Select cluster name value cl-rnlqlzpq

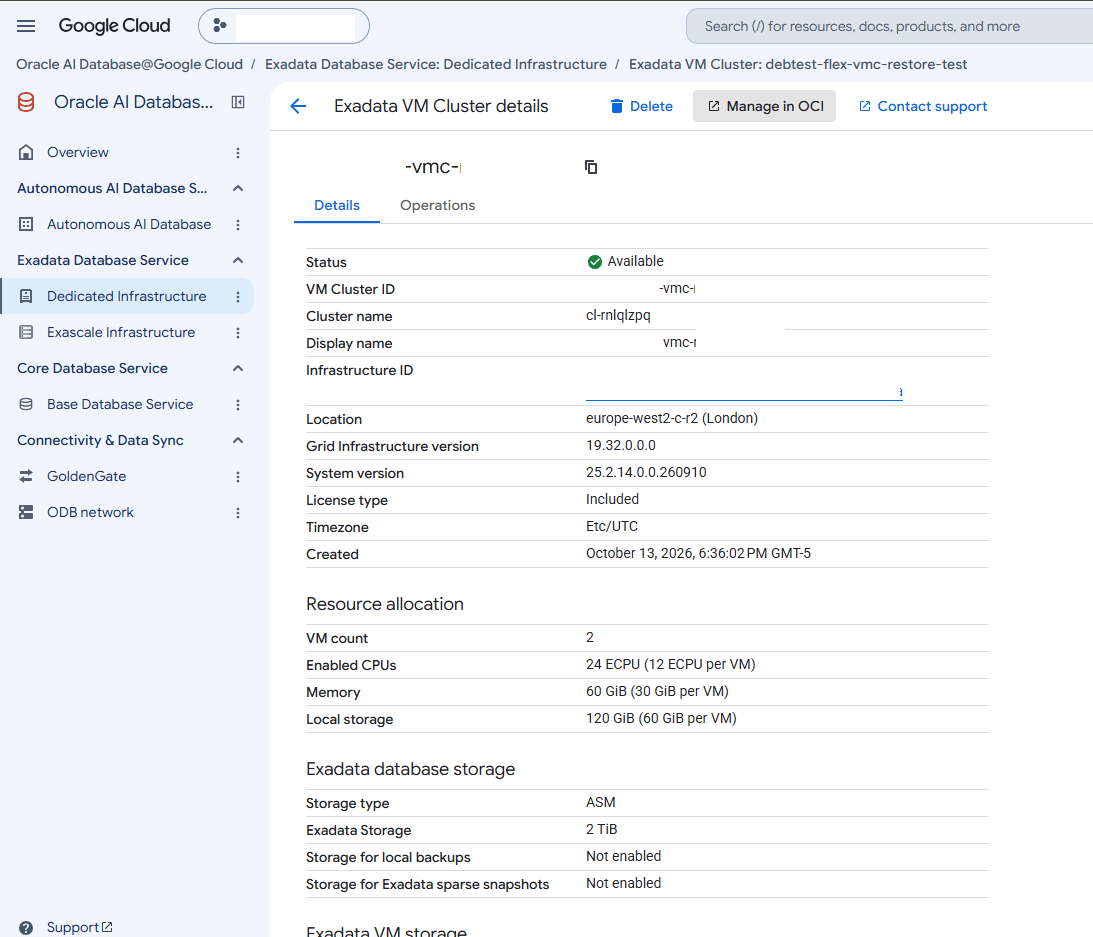[x=618, y=315]
